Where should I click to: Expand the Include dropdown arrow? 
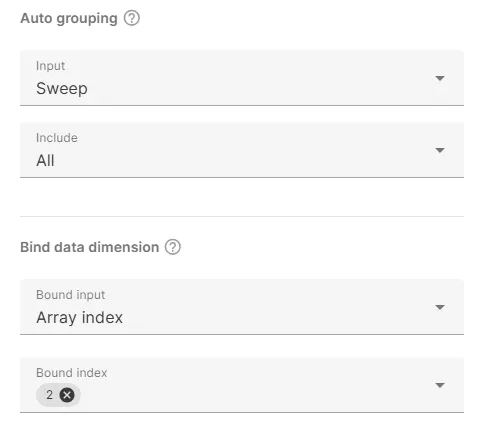click(440, 150)
